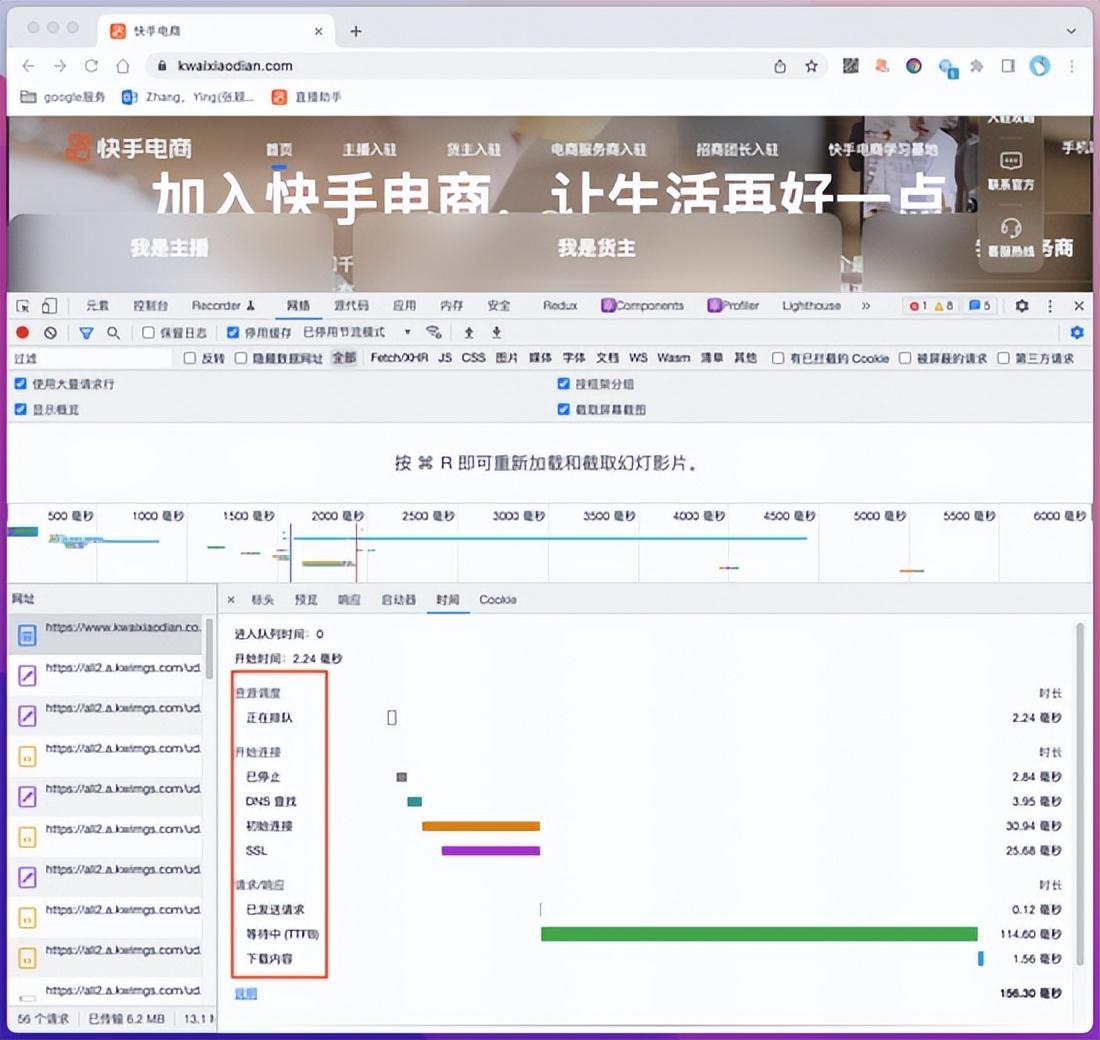Expand more DevTools tabs chevron

point(866,306)
